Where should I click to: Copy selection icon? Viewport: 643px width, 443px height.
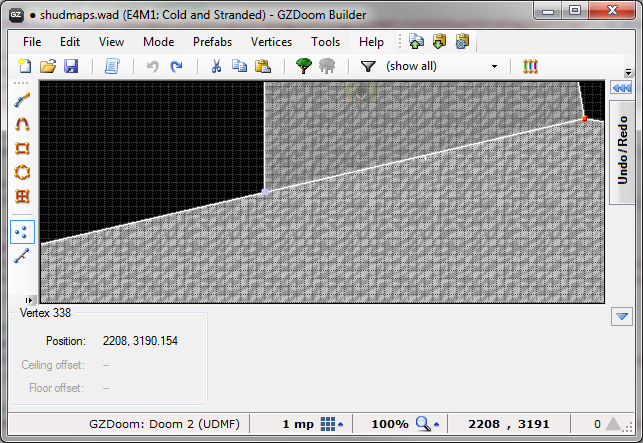click(x=239, y=66)
